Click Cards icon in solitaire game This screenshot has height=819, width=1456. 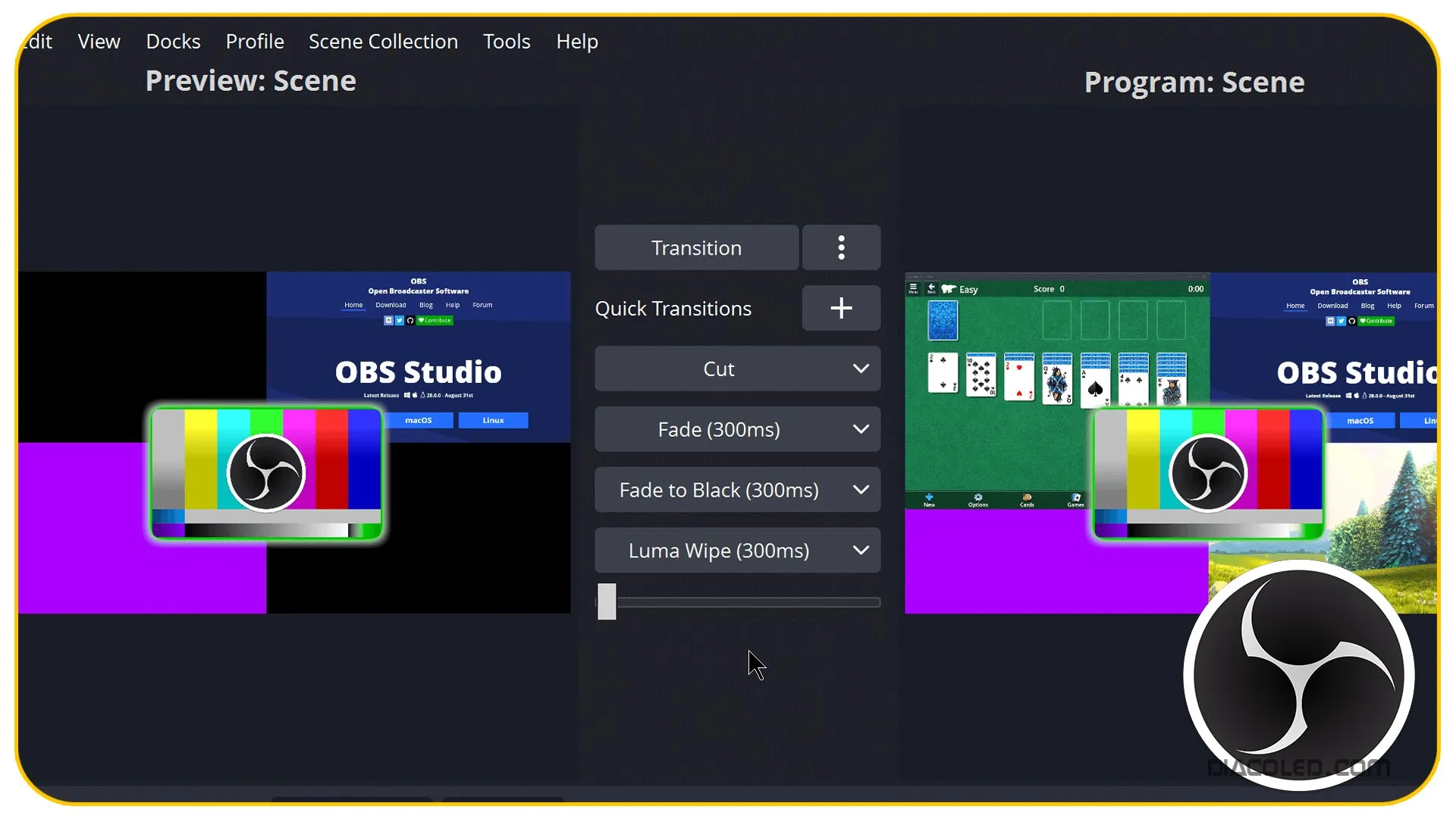(x=1027, y=500)
